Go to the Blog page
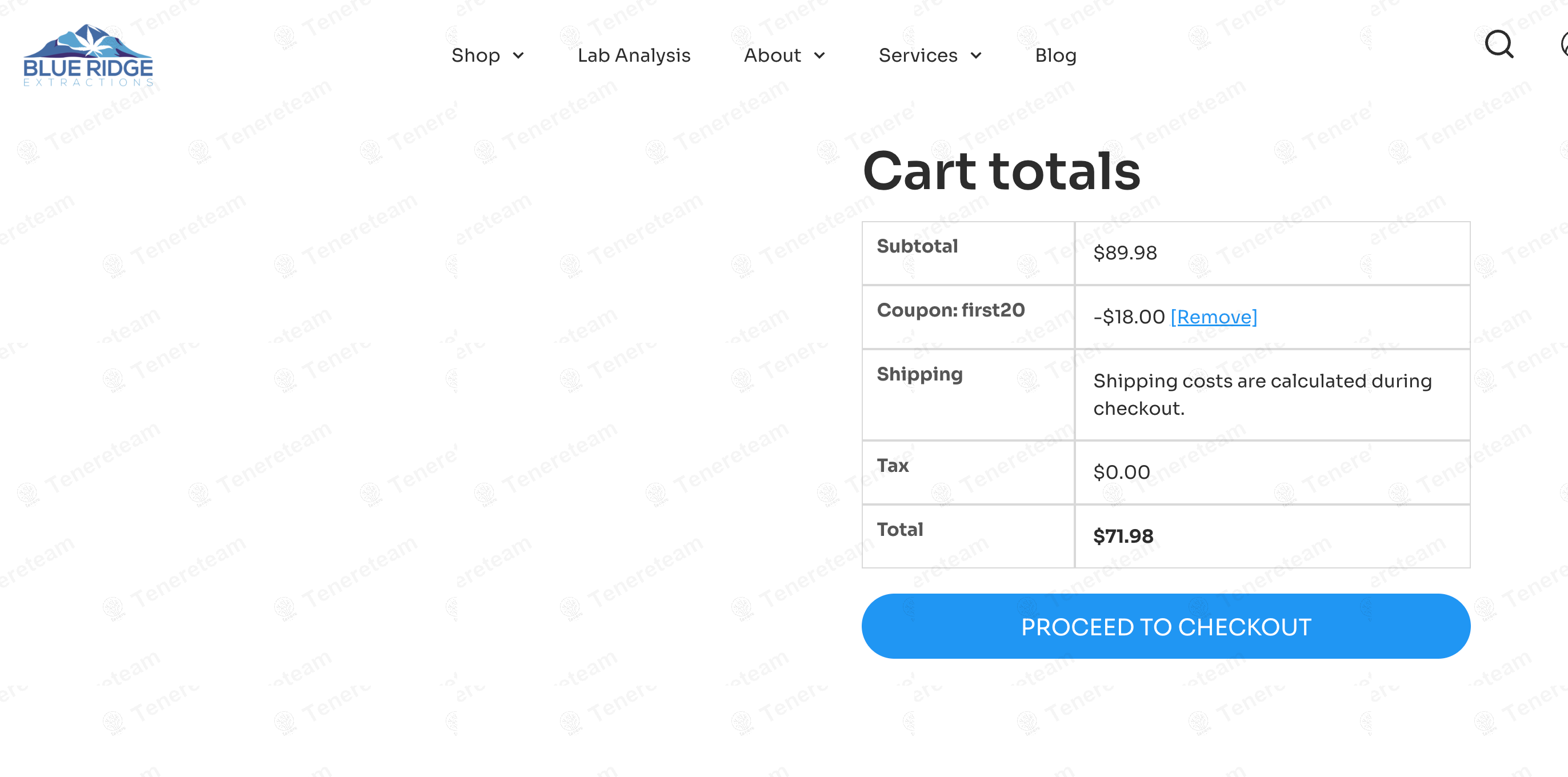 [x=1055, y=55]
